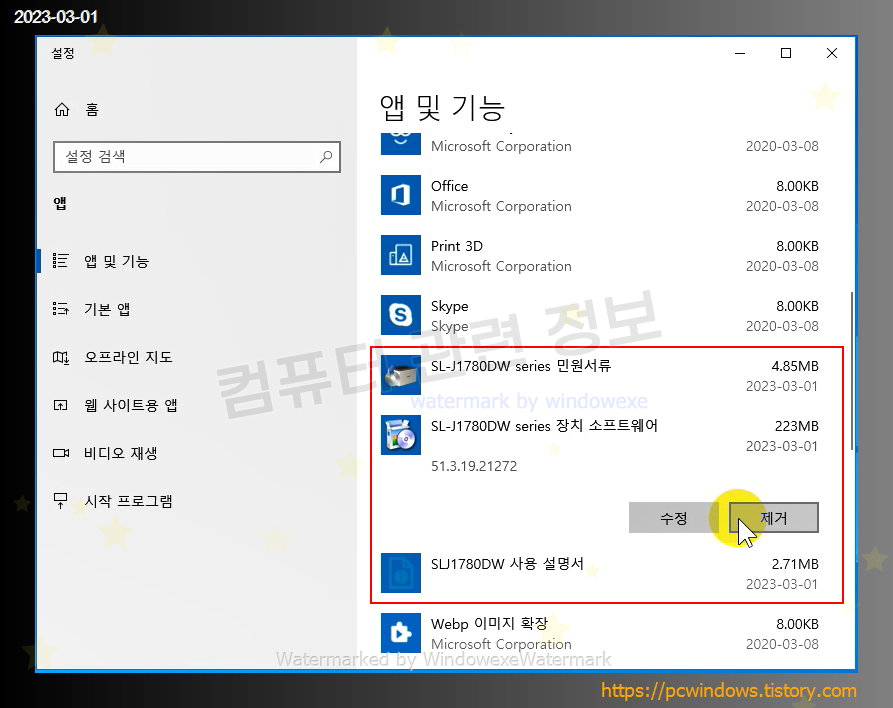Click the SL-J1780DW 민원서류 printer icon
893x708 pixels.
click(x=401, y=375)
